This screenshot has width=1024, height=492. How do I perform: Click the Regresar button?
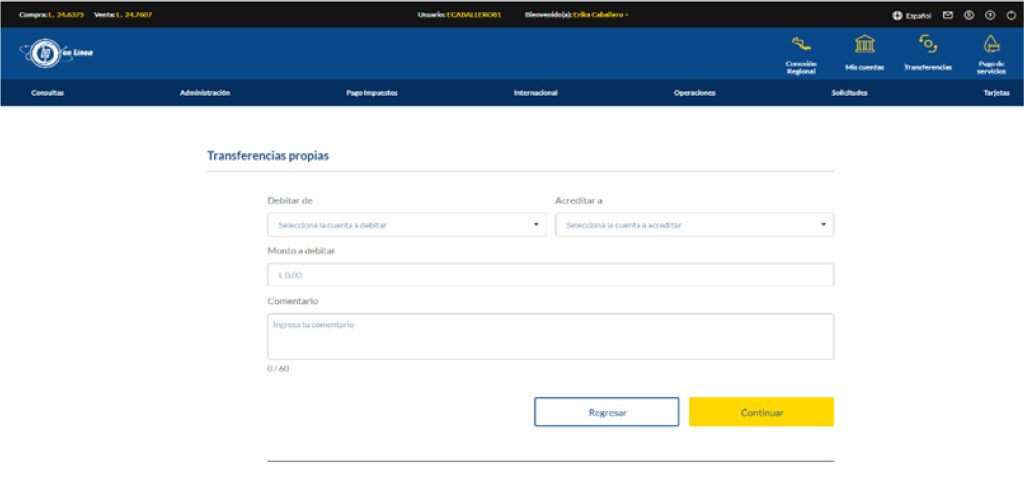pyautogui.click(x=606, y=412)
